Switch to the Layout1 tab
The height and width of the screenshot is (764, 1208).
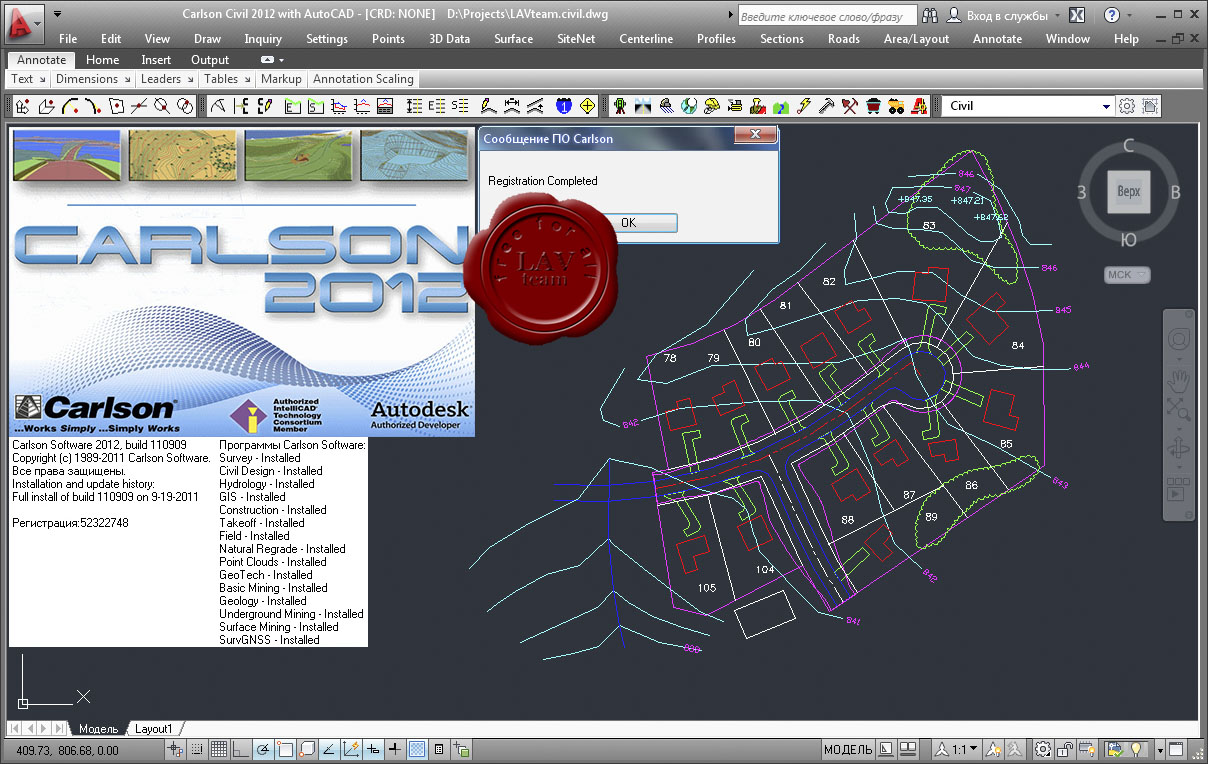coord(154,729)
